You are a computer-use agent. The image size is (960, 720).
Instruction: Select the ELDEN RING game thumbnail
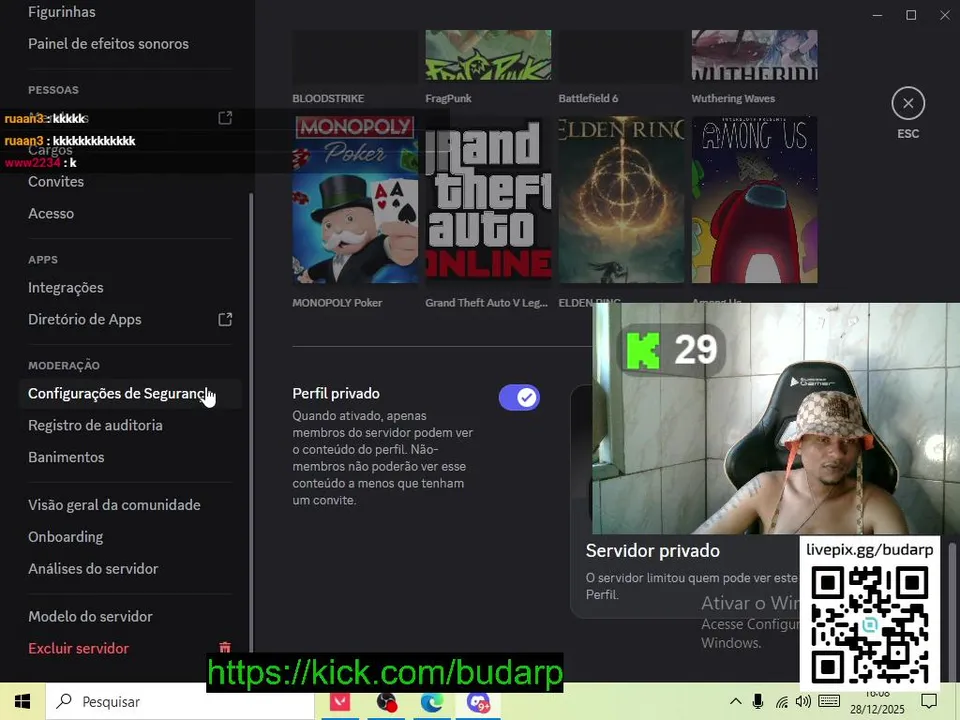(x=621, y=200)
